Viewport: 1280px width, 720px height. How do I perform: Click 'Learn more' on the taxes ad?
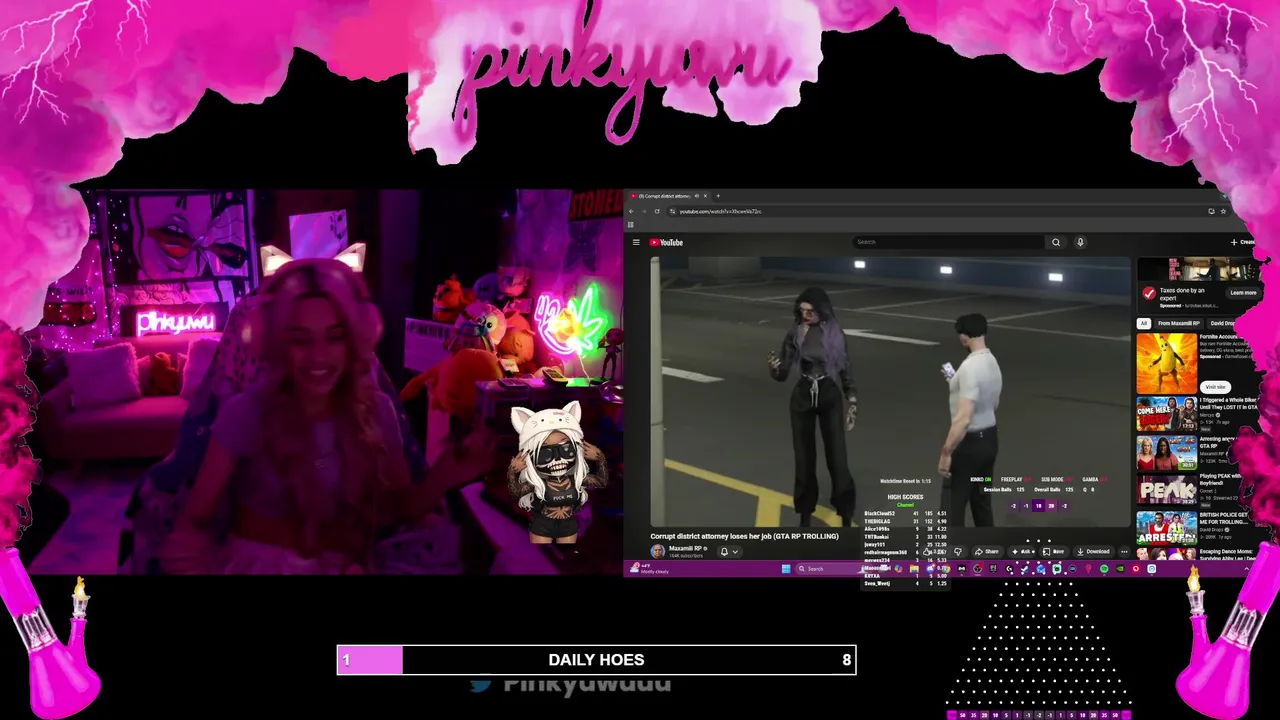pos(1243,293)
